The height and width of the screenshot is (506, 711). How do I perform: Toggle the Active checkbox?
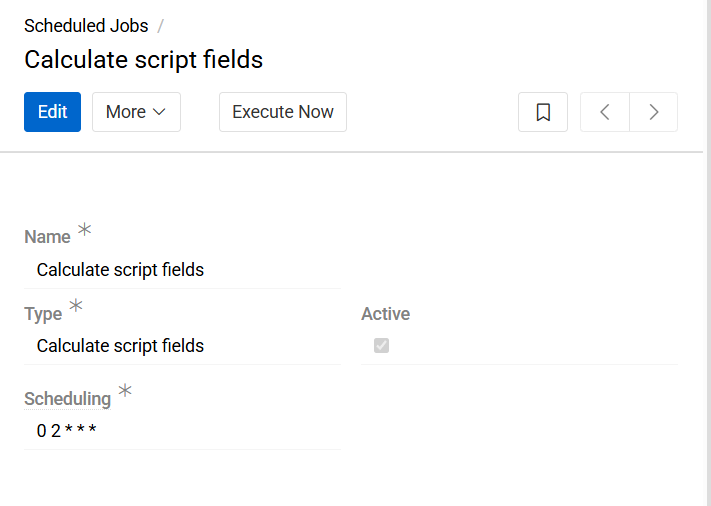click(381, 346)
